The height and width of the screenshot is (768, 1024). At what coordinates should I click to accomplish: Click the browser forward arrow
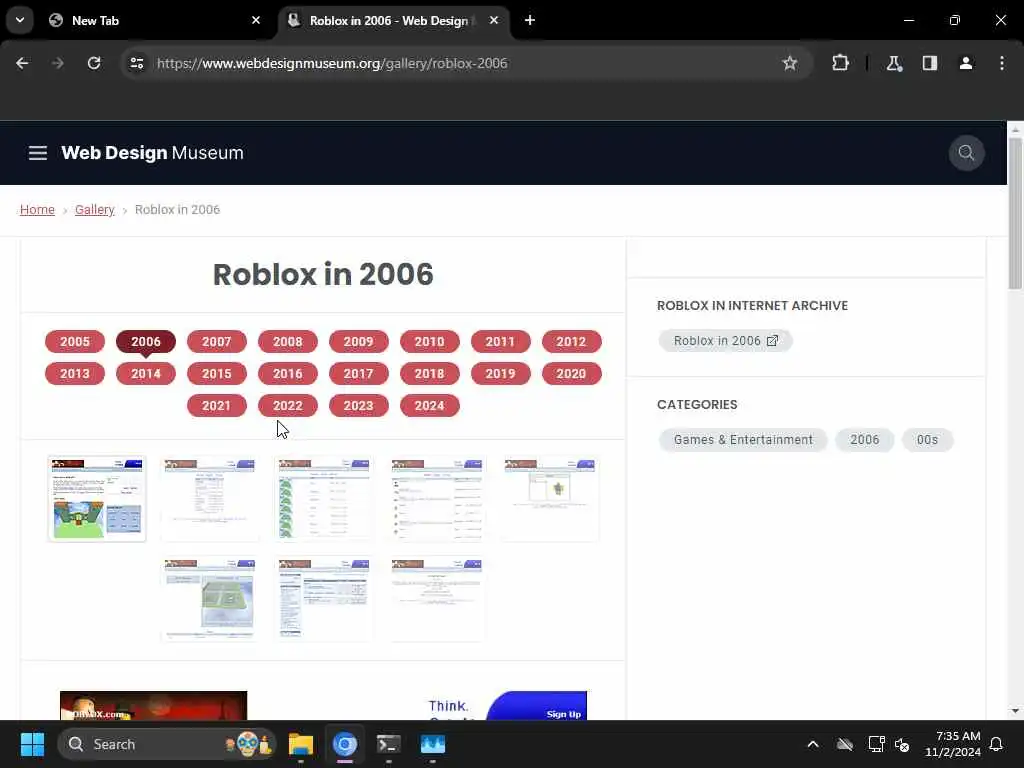(x=57, y=63)
